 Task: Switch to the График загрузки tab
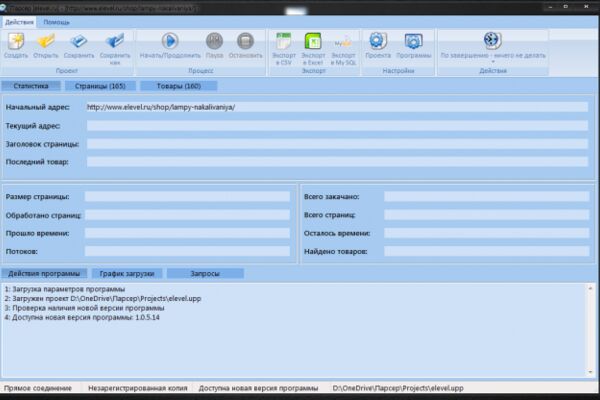pos(127,273)
